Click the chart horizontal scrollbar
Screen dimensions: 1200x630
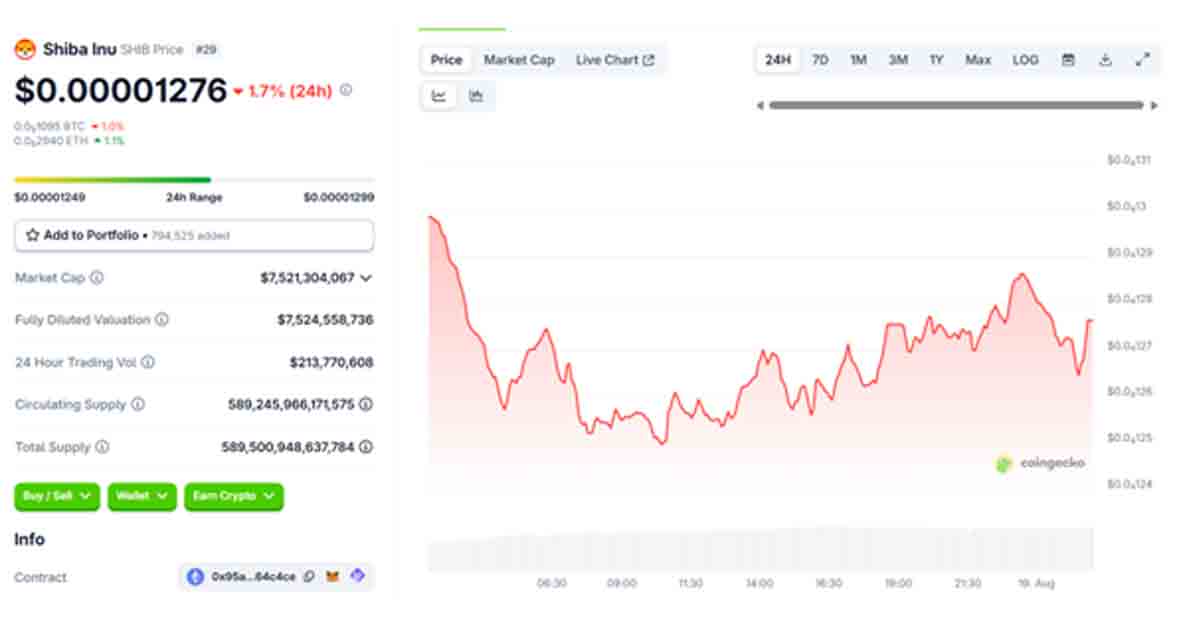click(x=955, y=105)
